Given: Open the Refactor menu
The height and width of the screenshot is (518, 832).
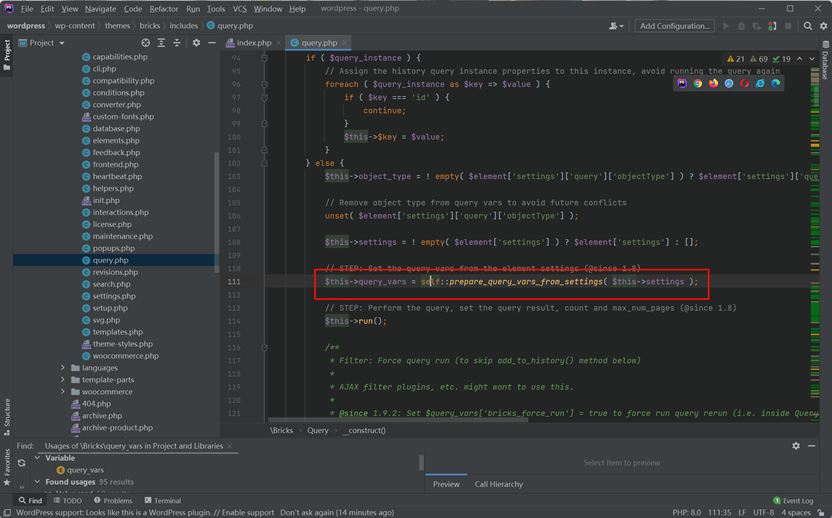Looking at the screenshot, I should click(x=163, y=9).
